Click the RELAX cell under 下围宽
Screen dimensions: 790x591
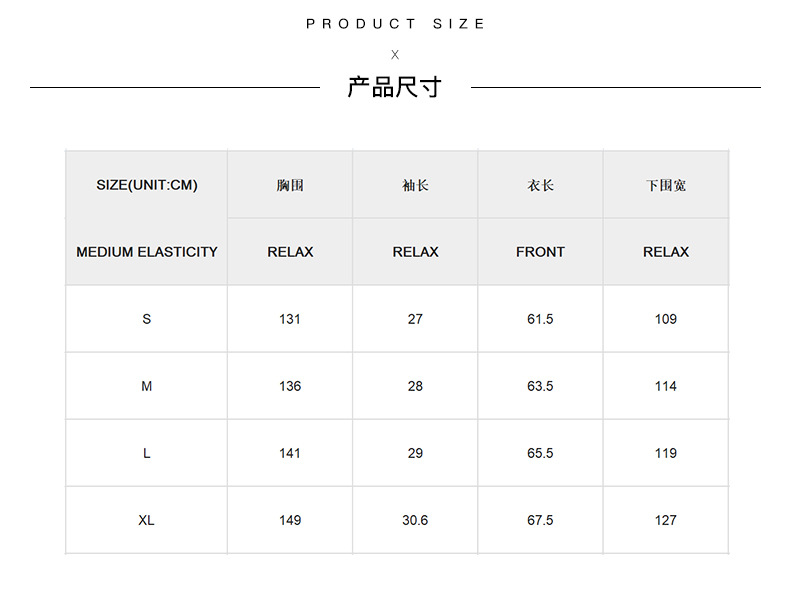click(x=666, y=252)
